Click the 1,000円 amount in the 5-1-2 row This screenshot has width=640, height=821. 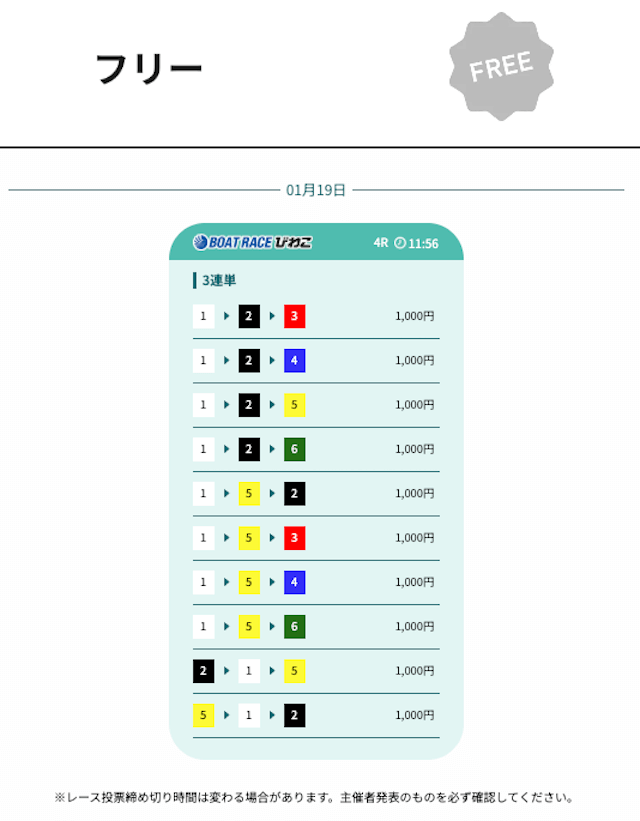coord(414,715)
